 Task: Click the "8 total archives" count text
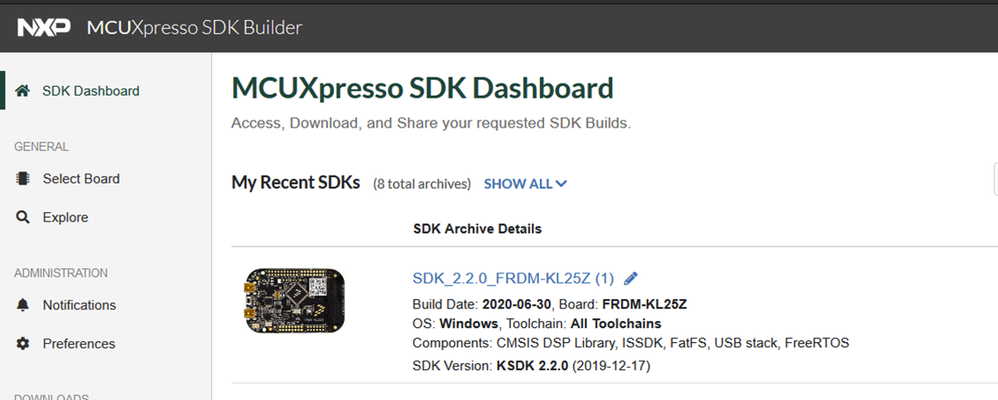click(x=422, y=184)
